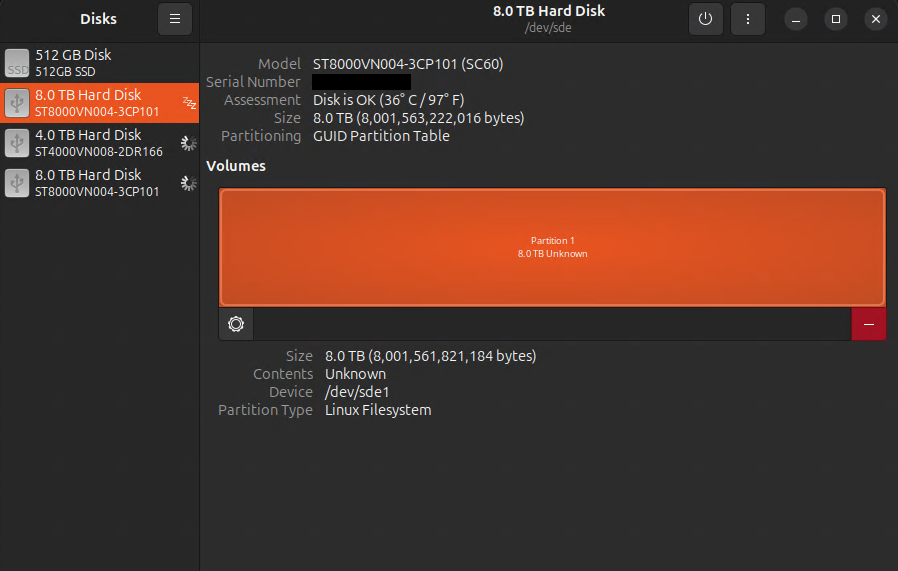Click the GUID Partition Table value
This screenshot has height=571, width=898.
[x=381, y=136]
